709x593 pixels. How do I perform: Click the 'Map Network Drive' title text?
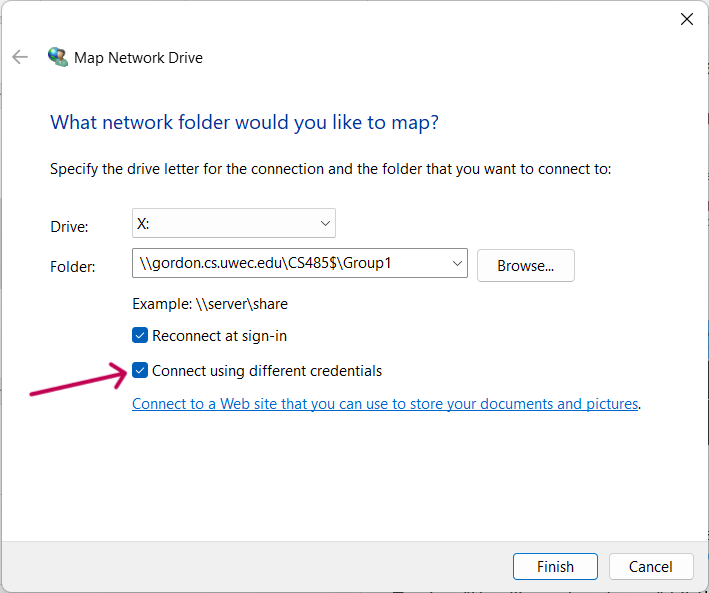click(138, 58)
